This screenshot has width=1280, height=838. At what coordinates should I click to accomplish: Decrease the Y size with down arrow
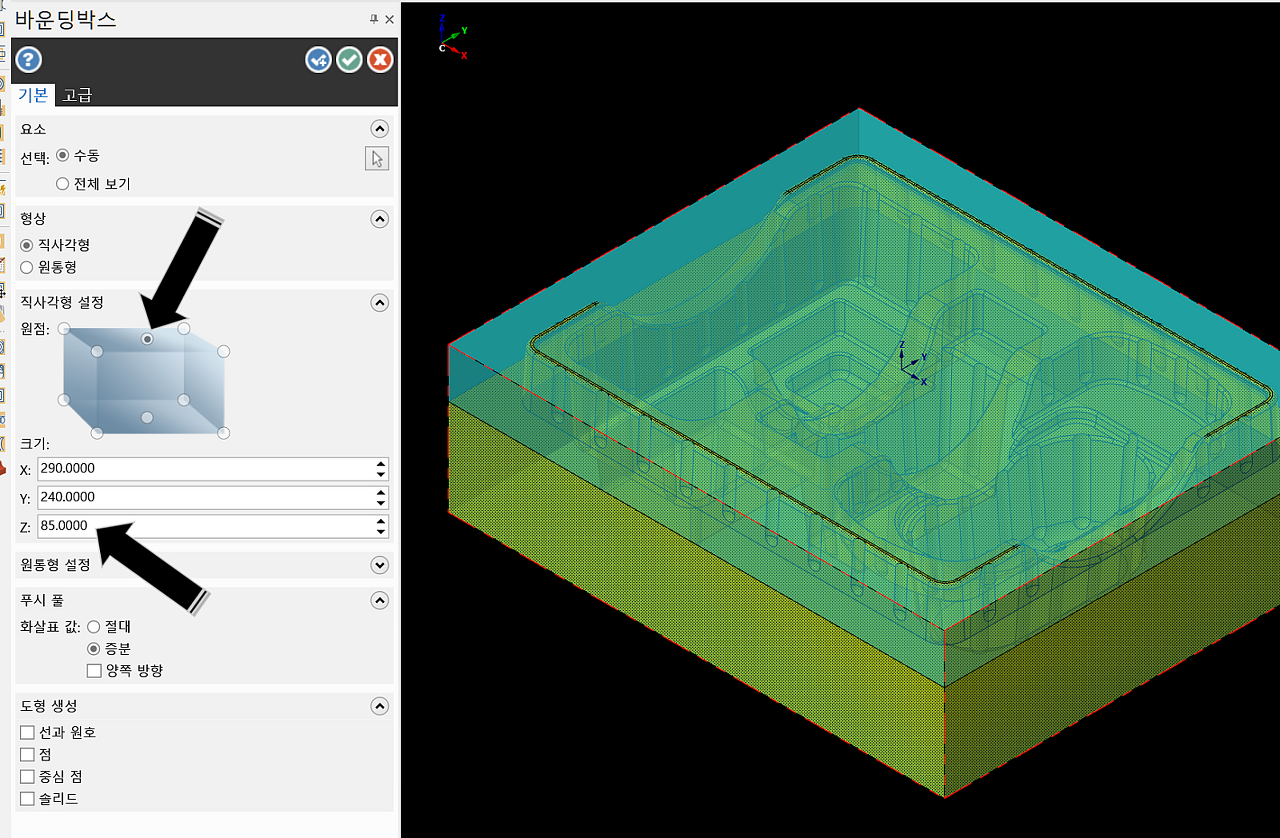381,503
